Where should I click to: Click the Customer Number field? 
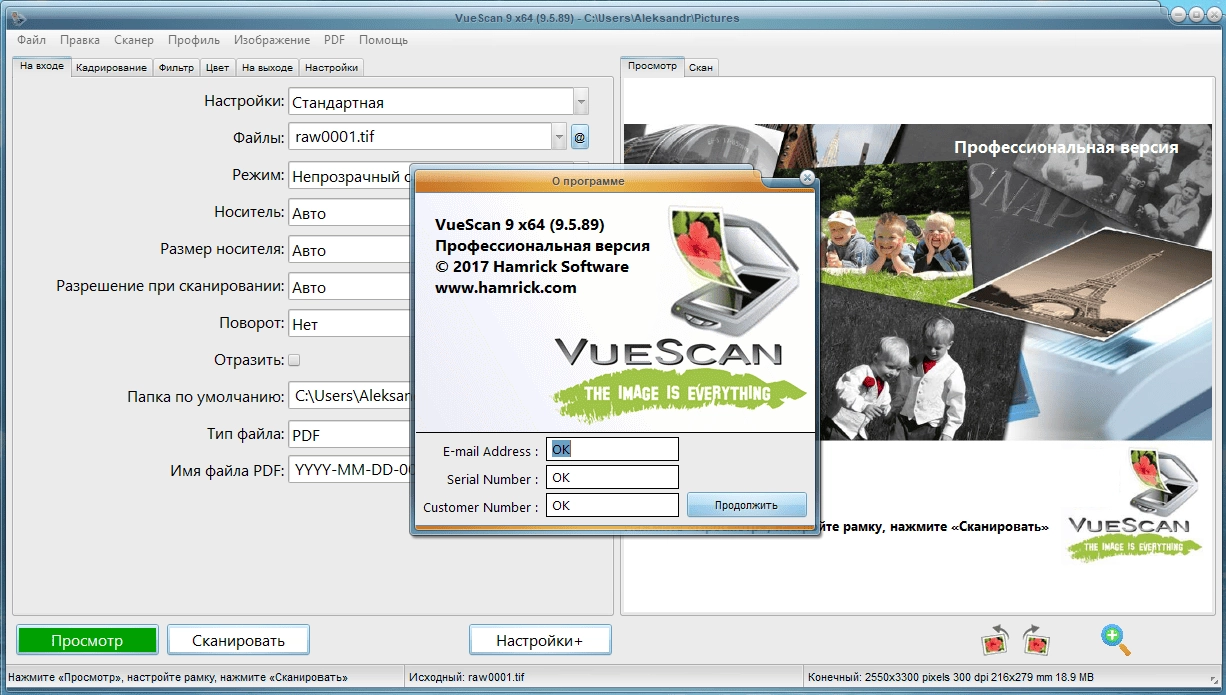coord(612,505)
